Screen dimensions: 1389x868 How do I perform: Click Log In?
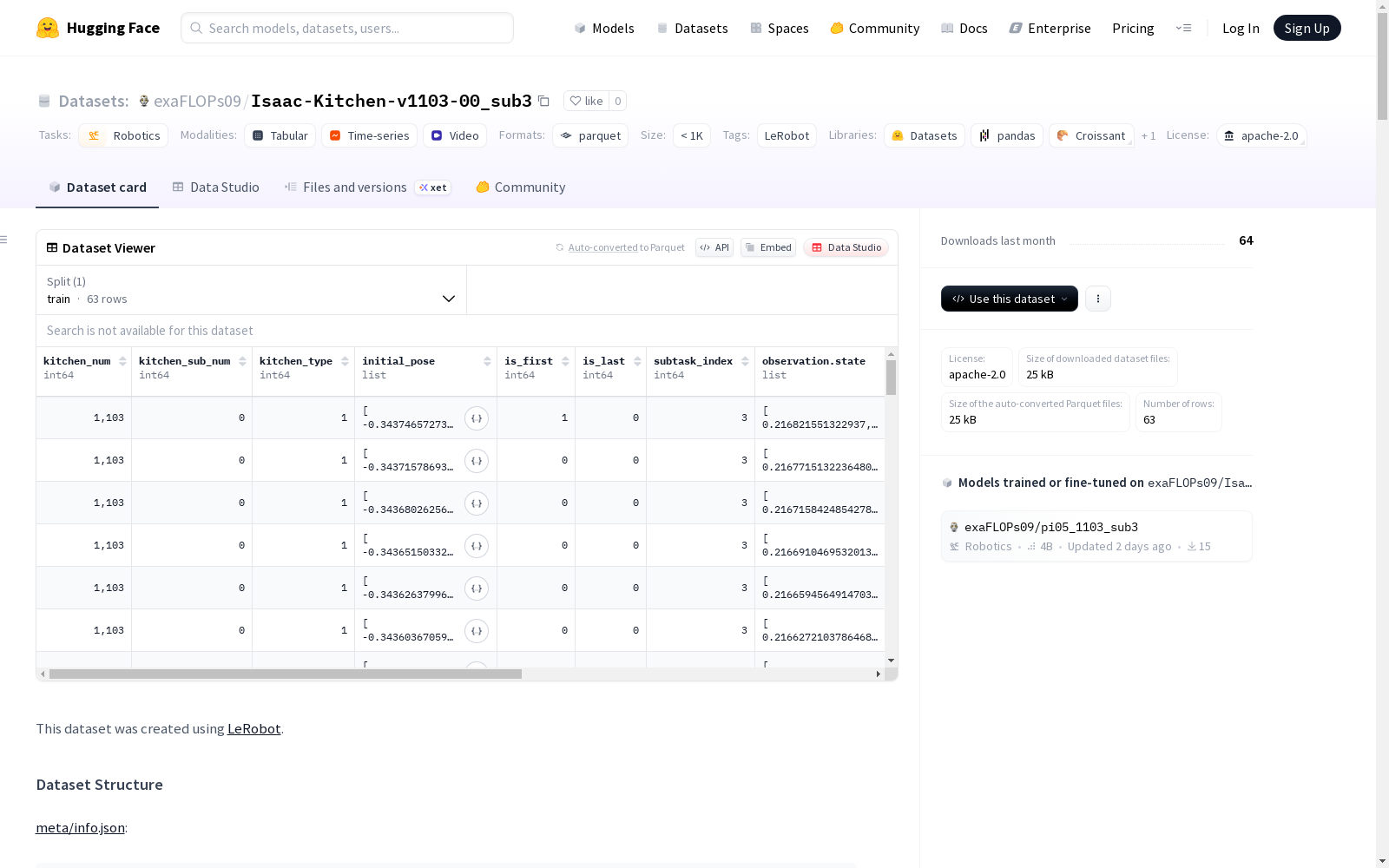pos(1241,28)
